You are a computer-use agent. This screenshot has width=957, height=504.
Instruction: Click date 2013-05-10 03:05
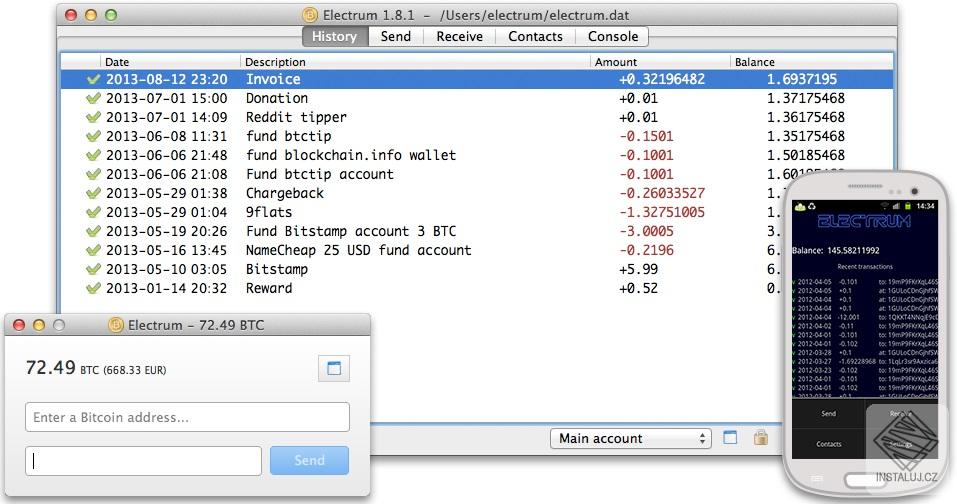[x=167, y=269]
